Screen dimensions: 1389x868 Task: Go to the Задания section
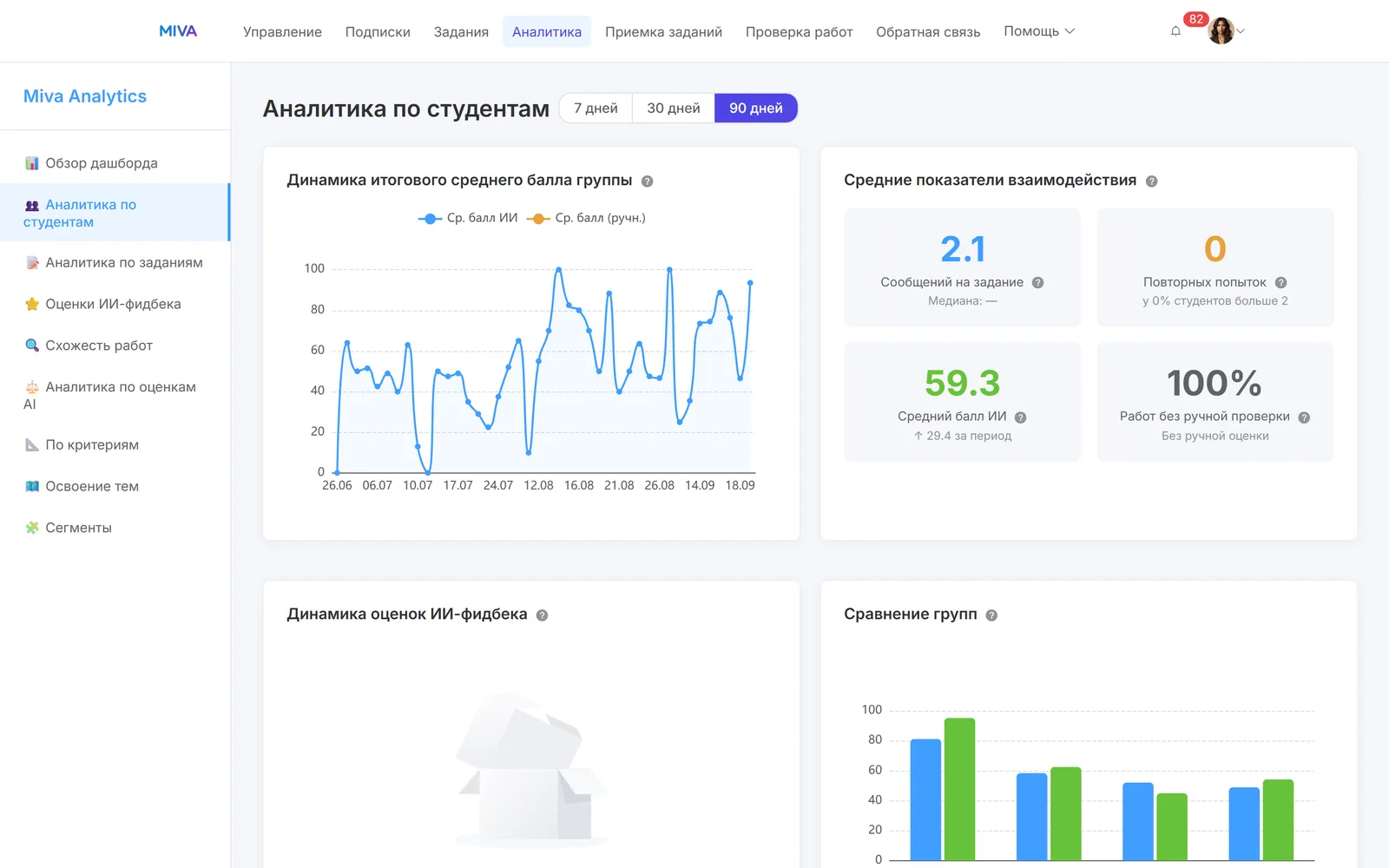tap(461, 32)
